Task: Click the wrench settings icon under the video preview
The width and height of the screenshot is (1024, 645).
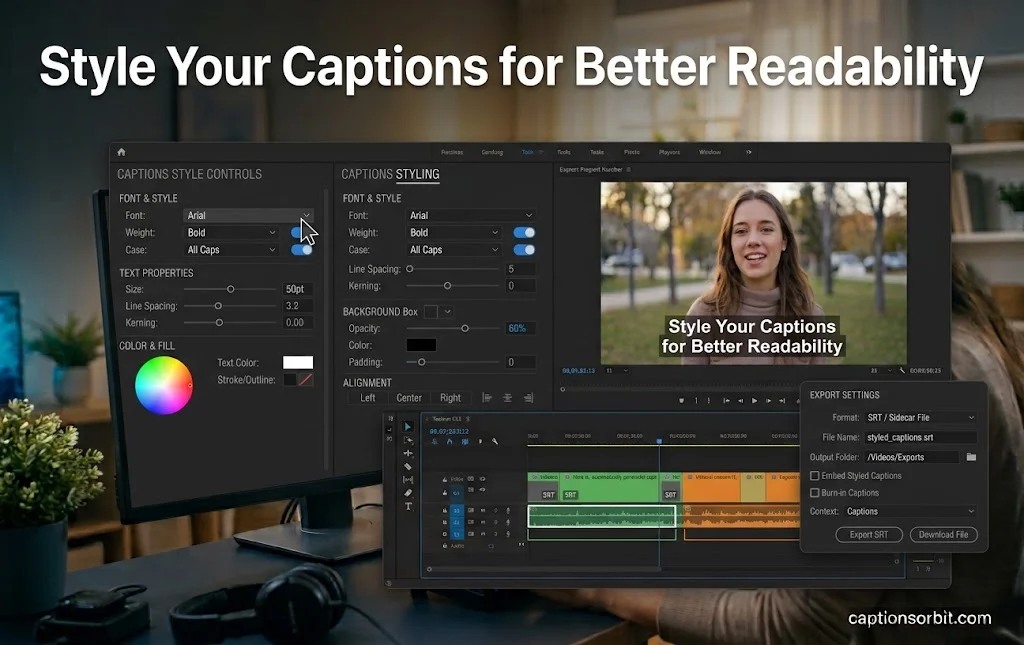Action: click(x=903, y=370)
